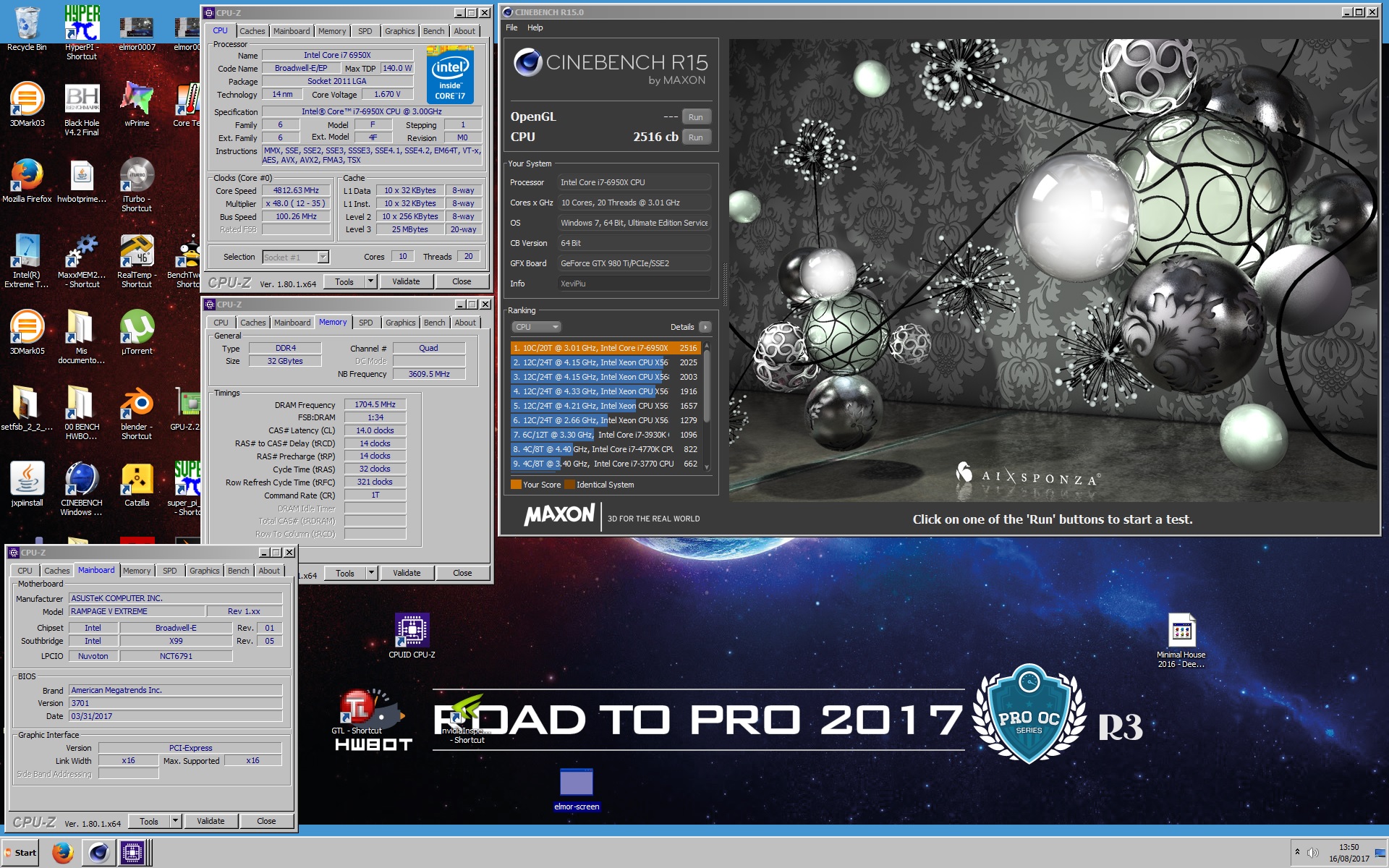
Task: Click Validate in top CPU-Z window
Action: click(x=406, y=281)
